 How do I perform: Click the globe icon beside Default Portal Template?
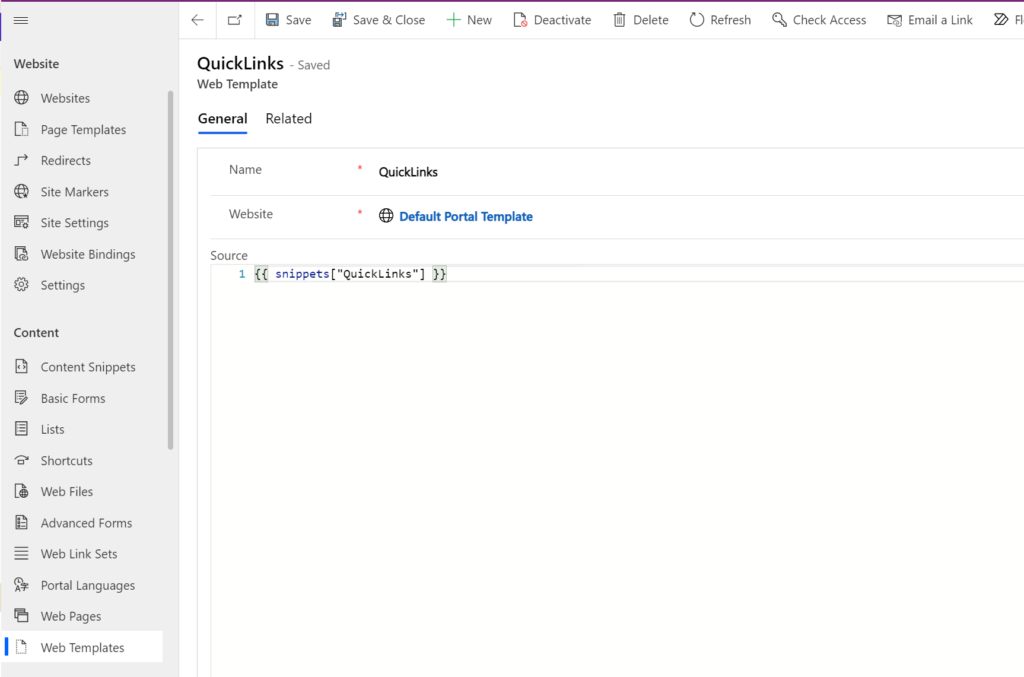386,215
